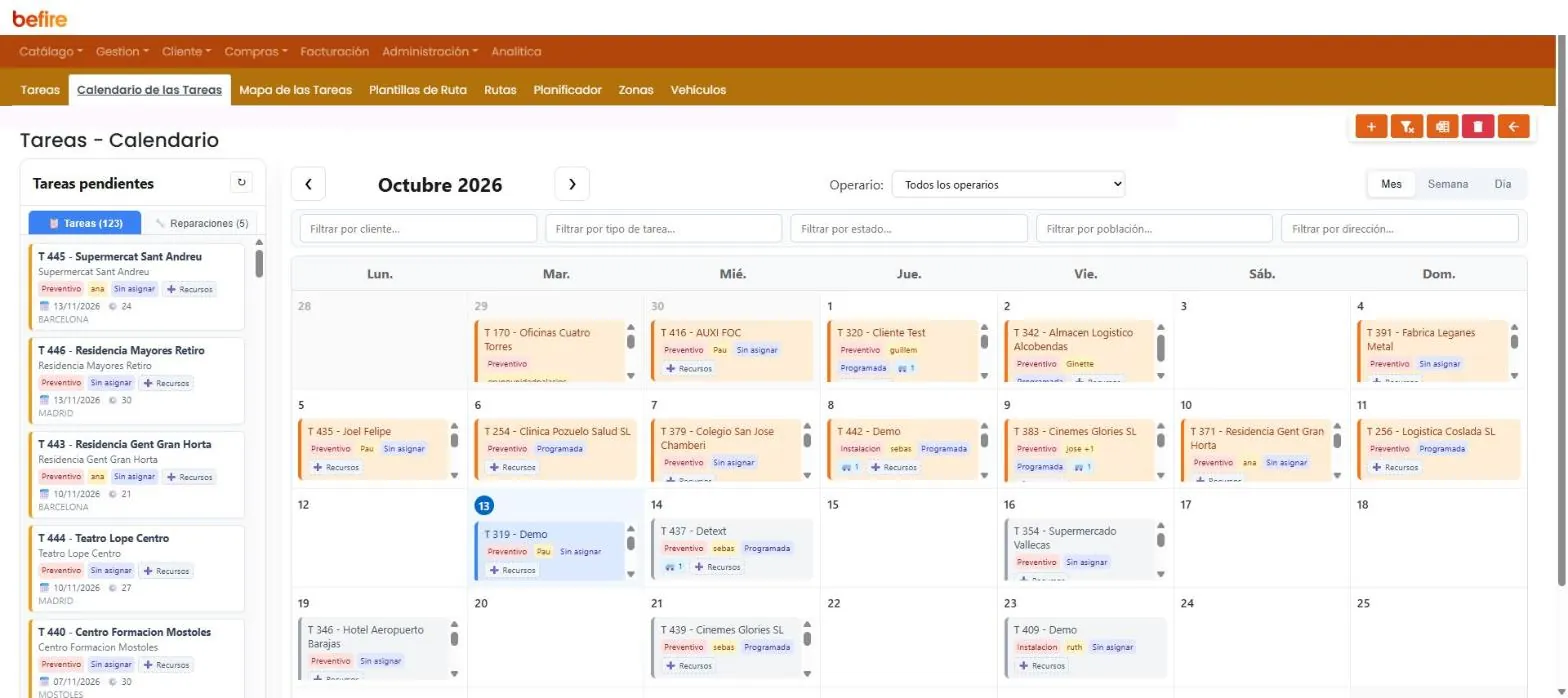Image resolution: width=1568 pixels, height=698 pixels.
Task: Focus the Filtrar por población field
Action: [1154, 229]
